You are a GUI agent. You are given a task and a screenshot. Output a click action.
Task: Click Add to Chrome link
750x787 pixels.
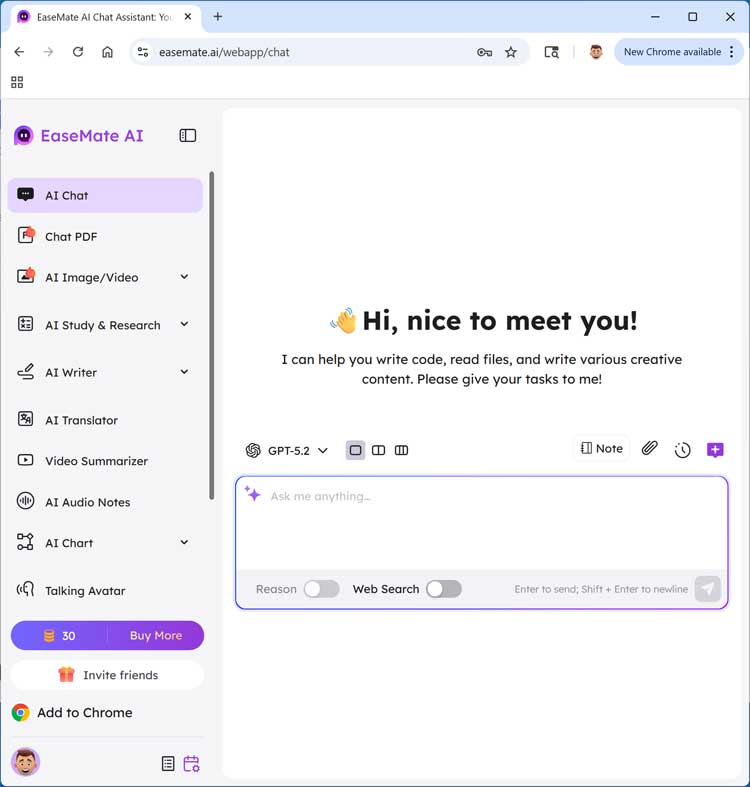click(x=72, y=712)
